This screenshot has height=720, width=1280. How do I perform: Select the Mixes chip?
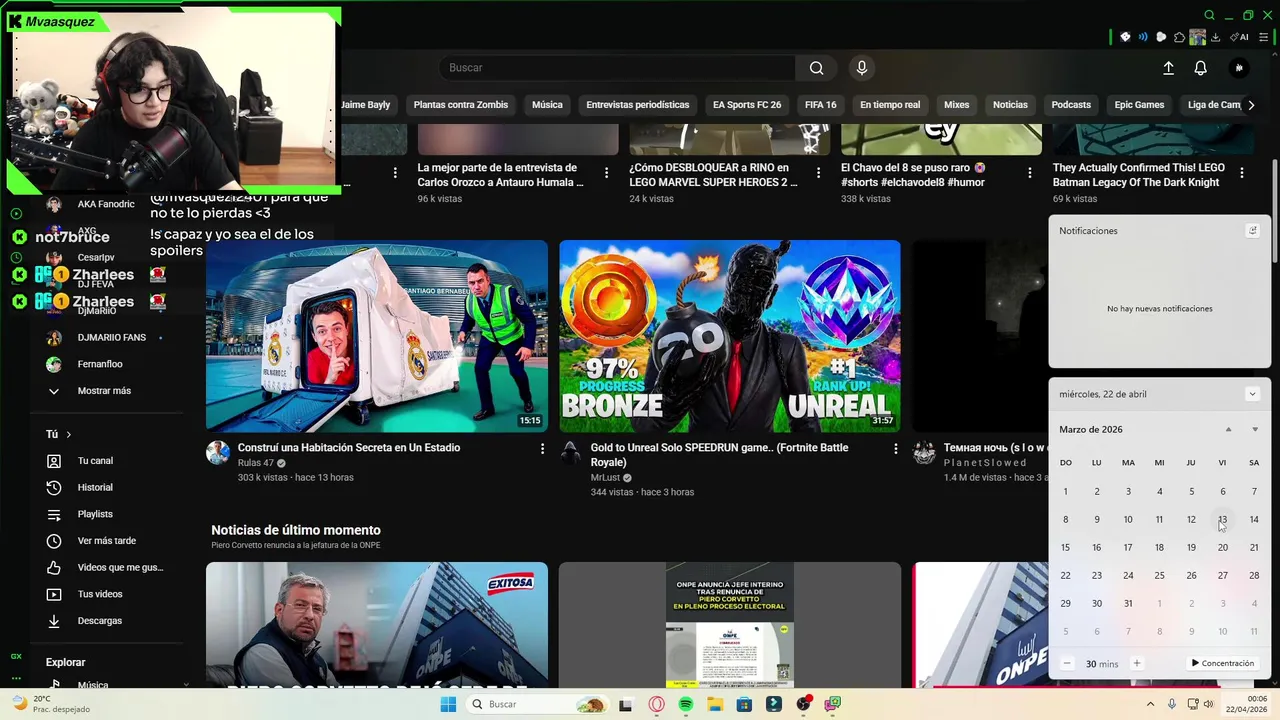coord(957,105)
